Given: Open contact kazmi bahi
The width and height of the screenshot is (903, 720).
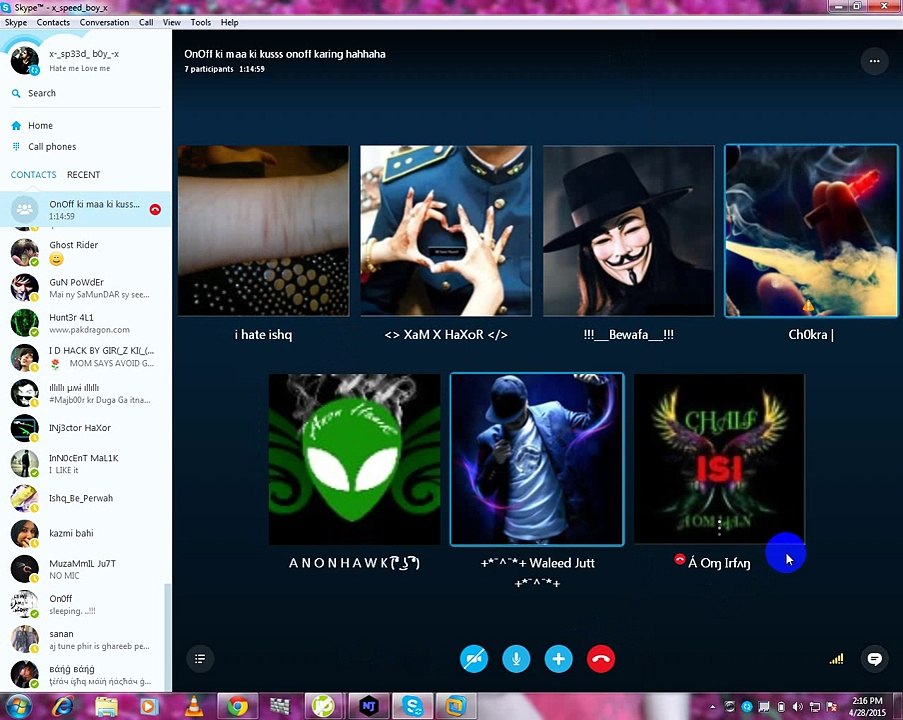Looking at the screenshot, I should pyautogui.click(x=85, y=533).
